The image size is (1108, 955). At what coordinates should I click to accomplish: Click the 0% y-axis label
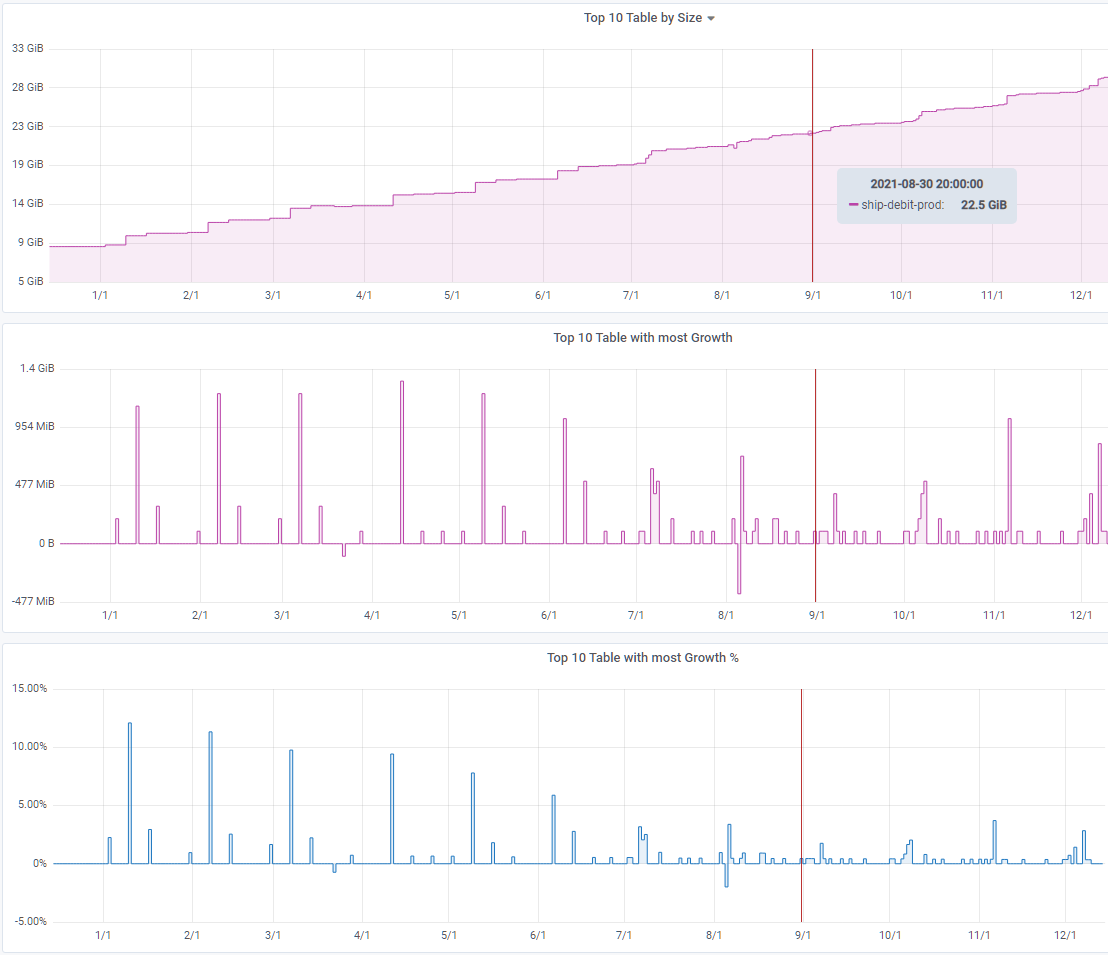click(40, 863)
